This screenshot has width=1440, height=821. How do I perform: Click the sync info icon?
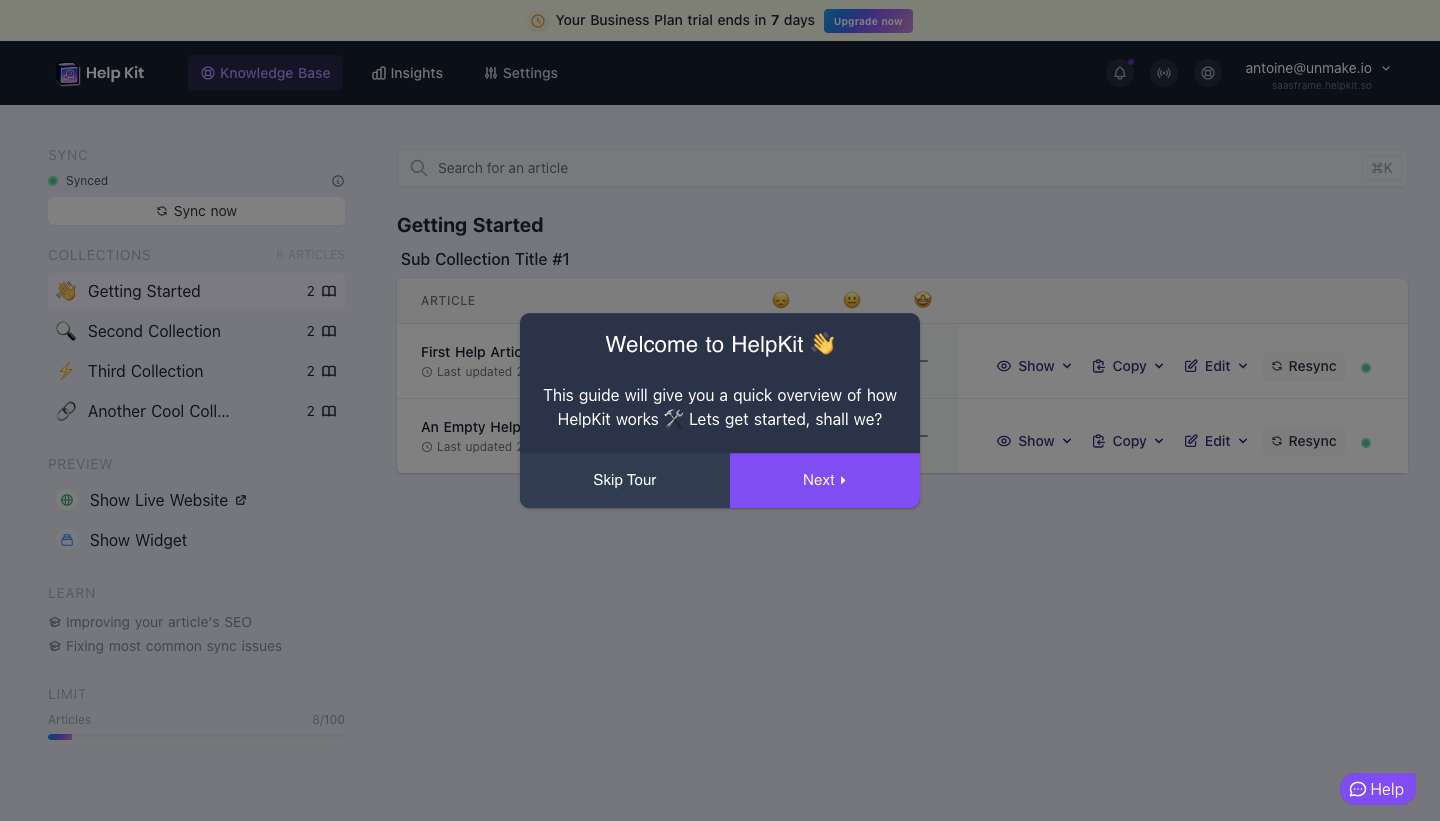tap(338, 181)
